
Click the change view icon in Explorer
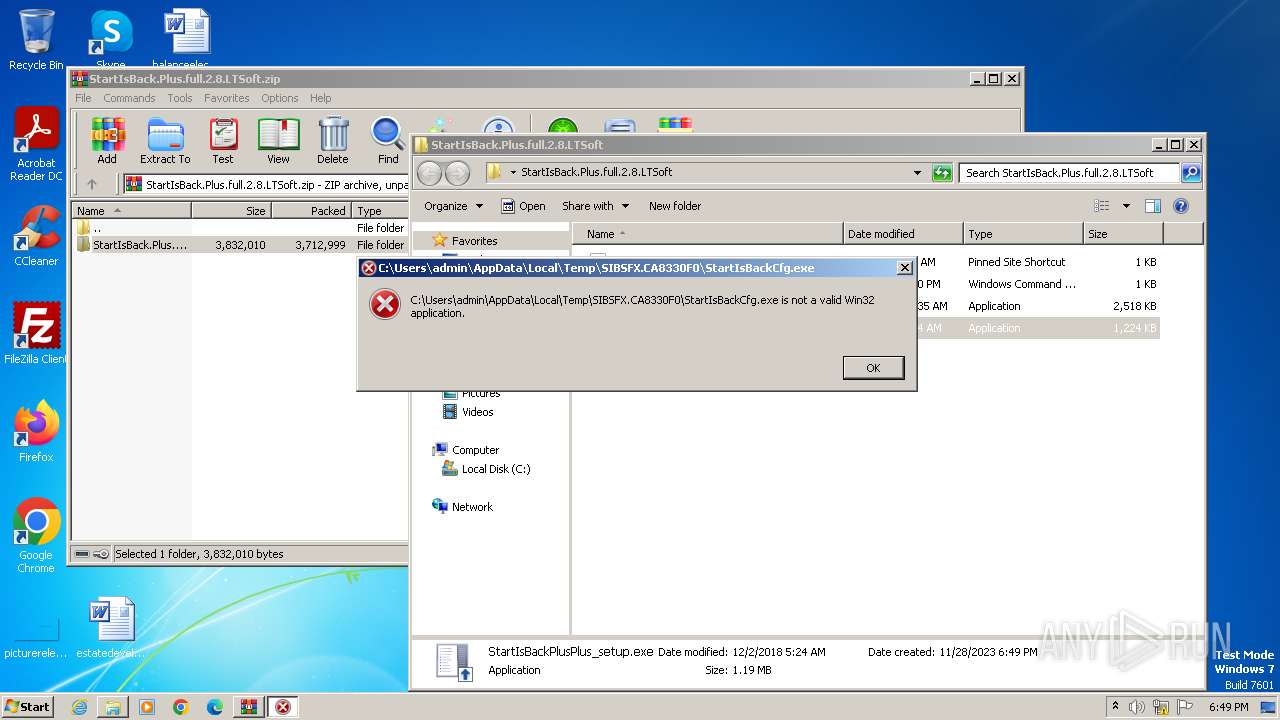point(1102,206)
